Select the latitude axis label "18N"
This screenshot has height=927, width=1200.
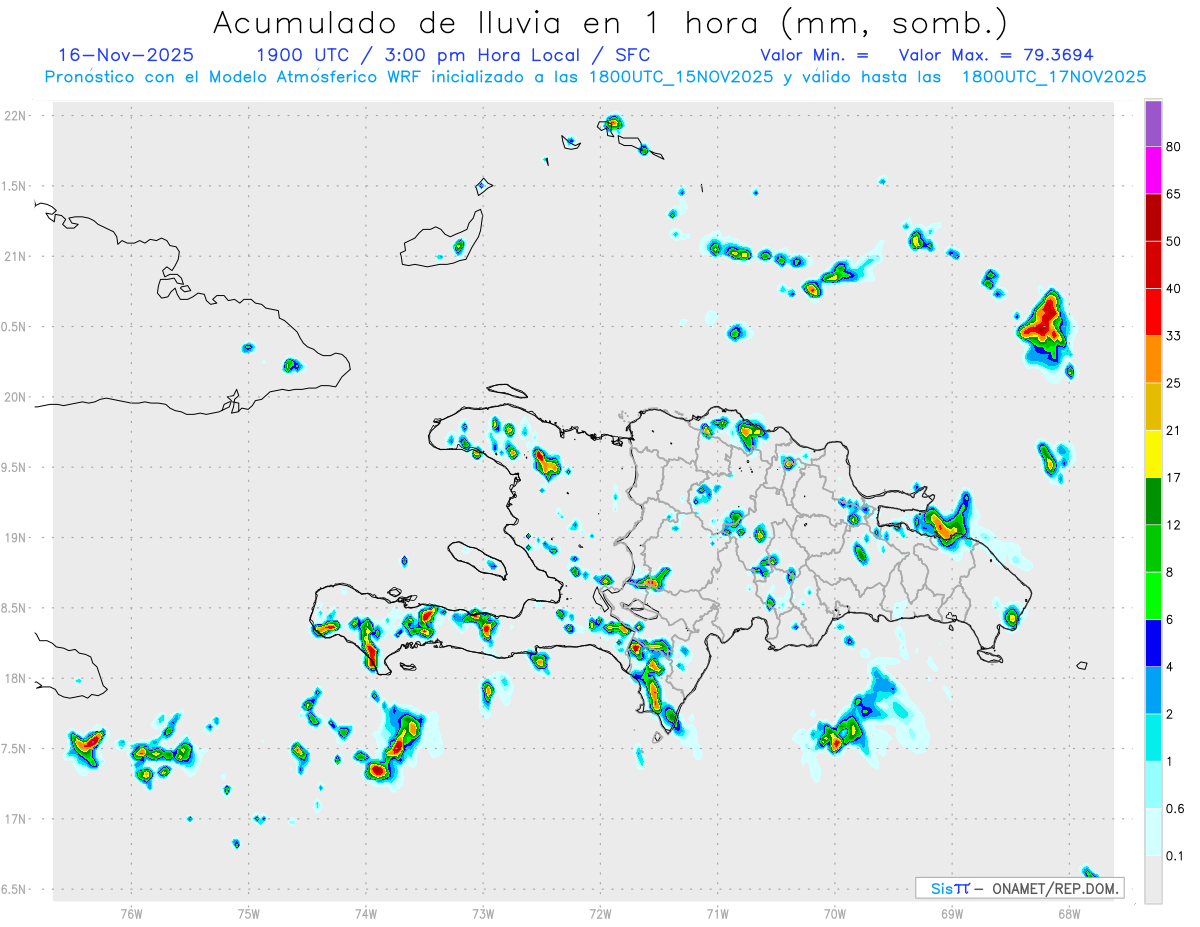coord(16,678)
